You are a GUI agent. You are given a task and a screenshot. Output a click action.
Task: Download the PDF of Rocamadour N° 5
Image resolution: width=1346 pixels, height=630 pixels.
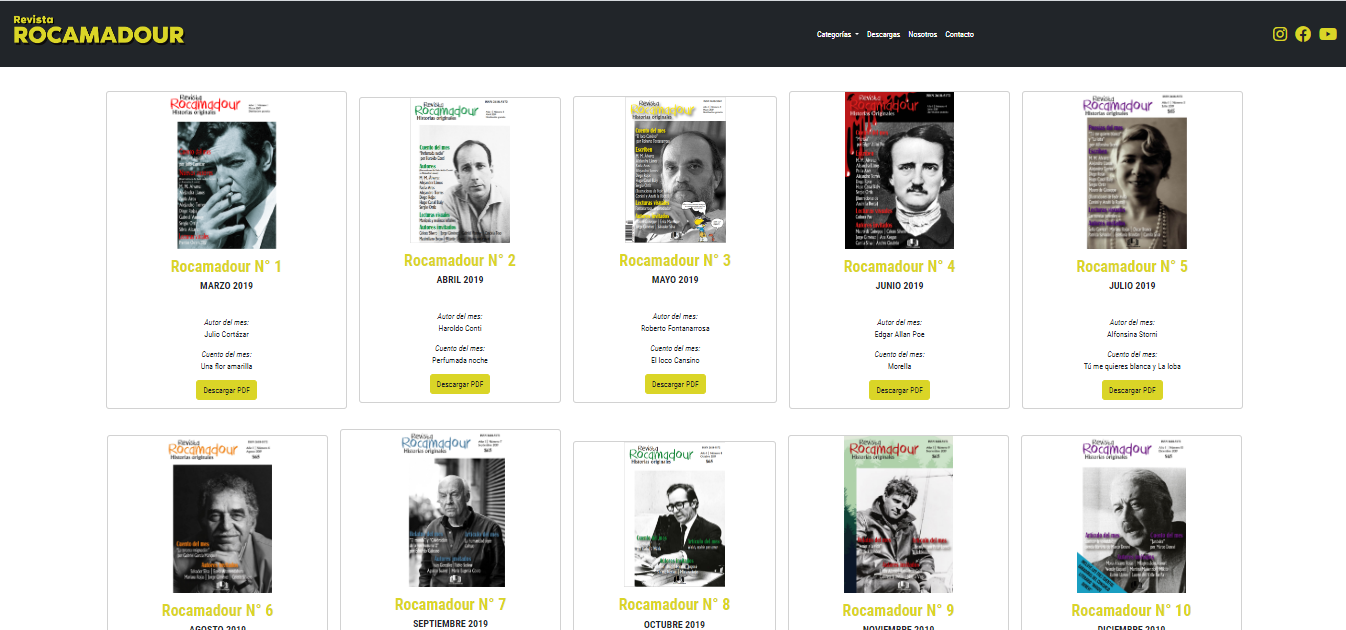point(1132,389)
